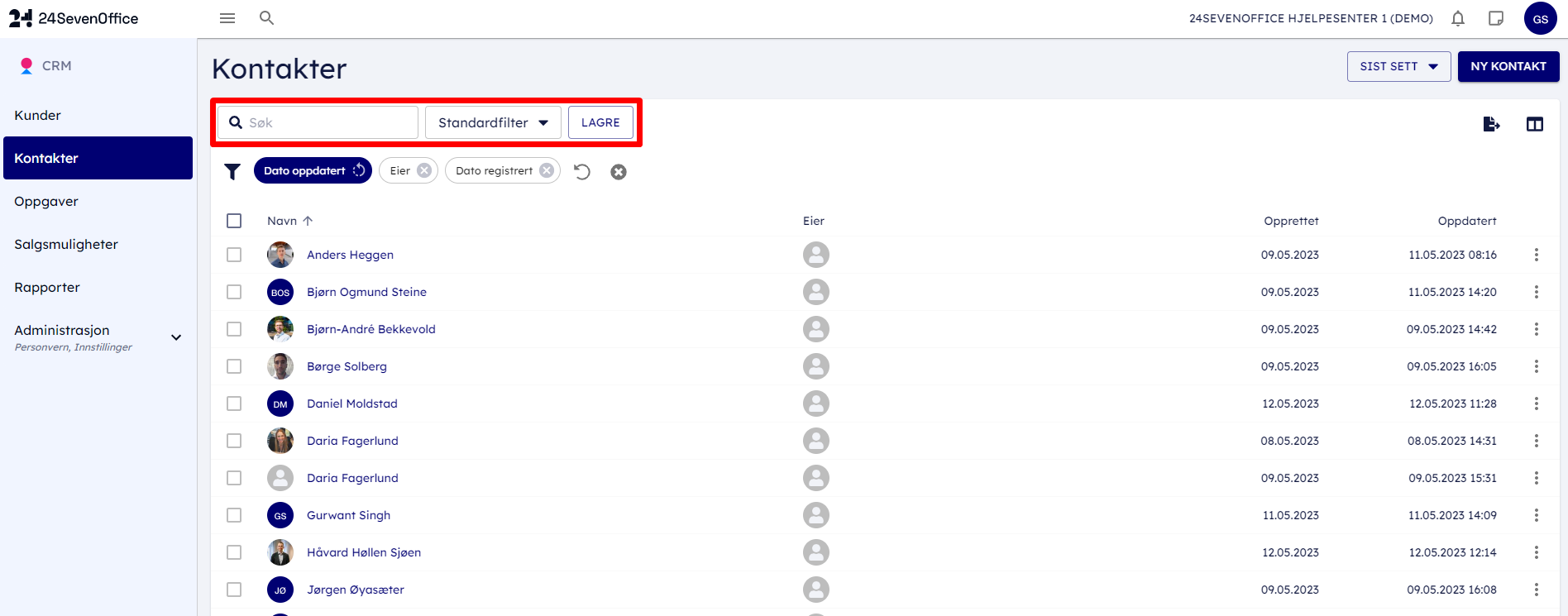The image size is (1568, 616).
Task: Open the notifications bell
Action: [1458, 18]
